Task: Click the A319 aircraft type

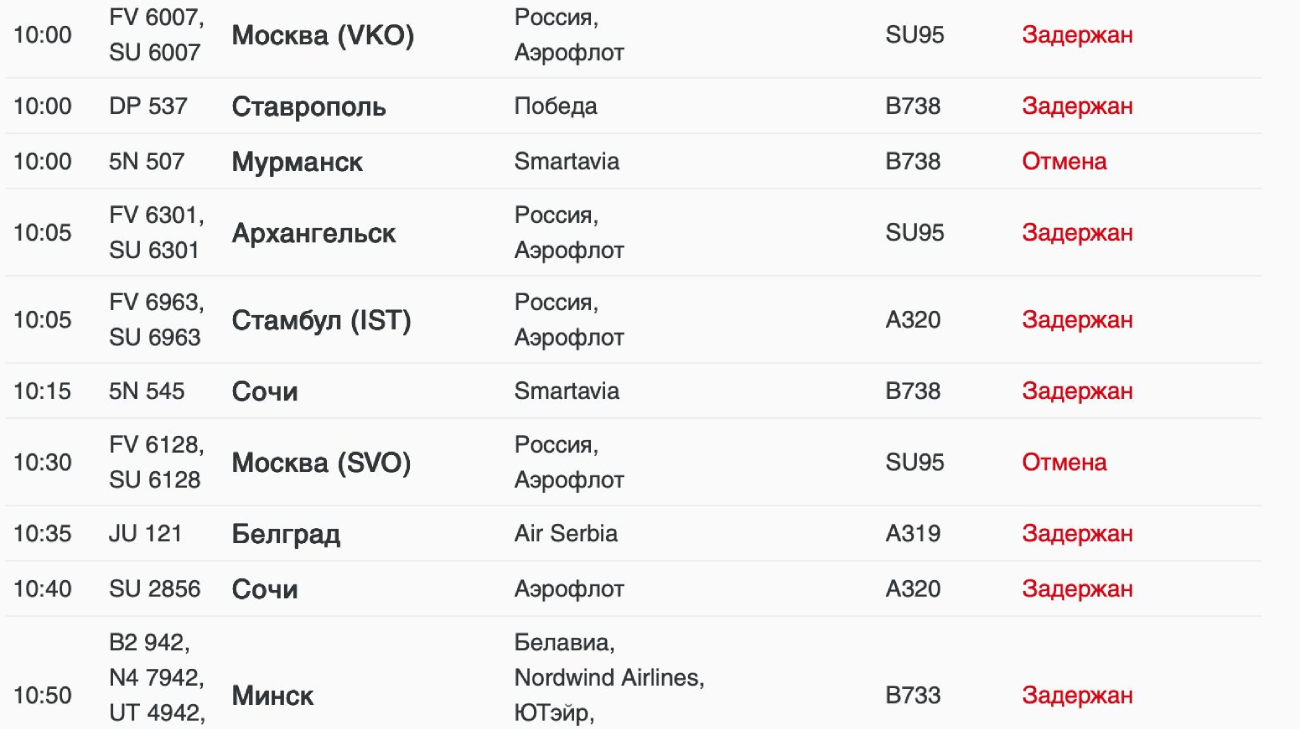Action: pyautogui.click(x=913, y=534)
